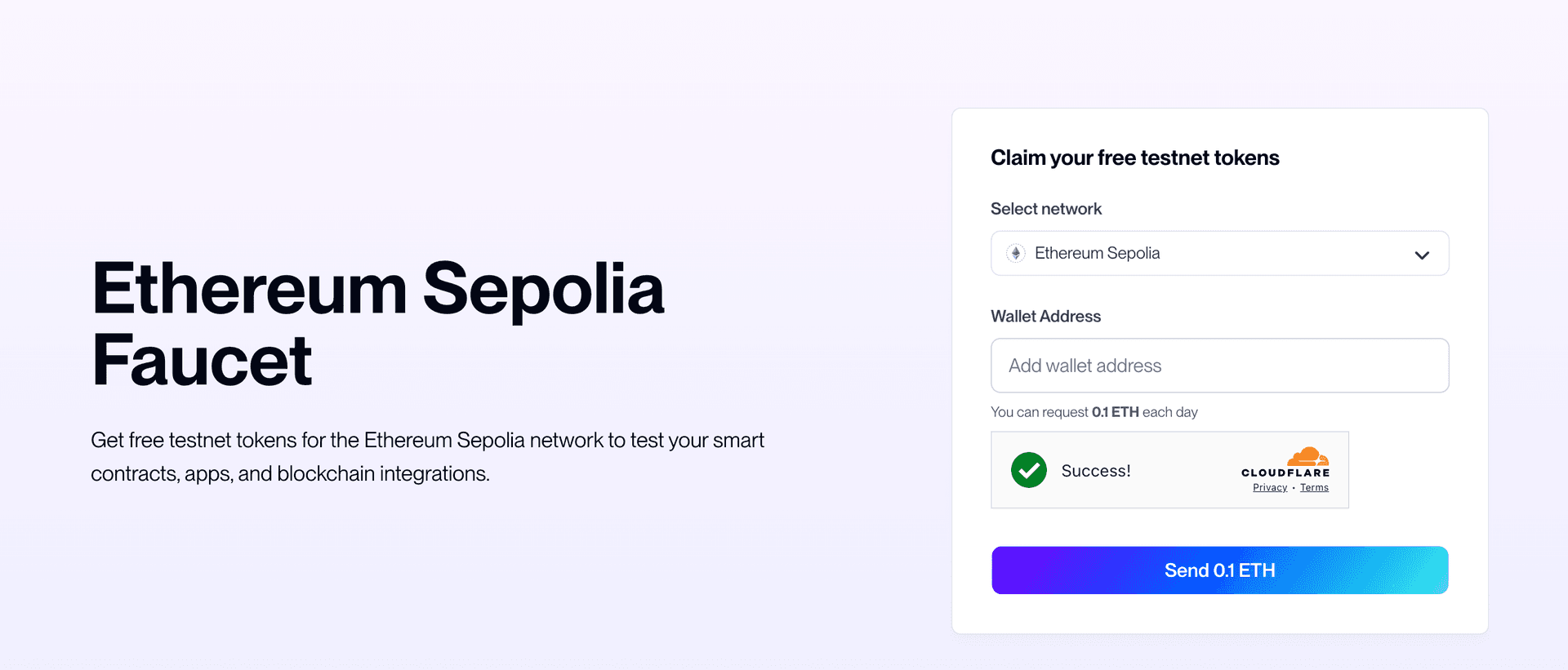Image resolution: width=1568 pixels, height=670 pixels.
Task: Toggle the human verification checkbox in the Cloudflare box
Action: pos(1028,470)
